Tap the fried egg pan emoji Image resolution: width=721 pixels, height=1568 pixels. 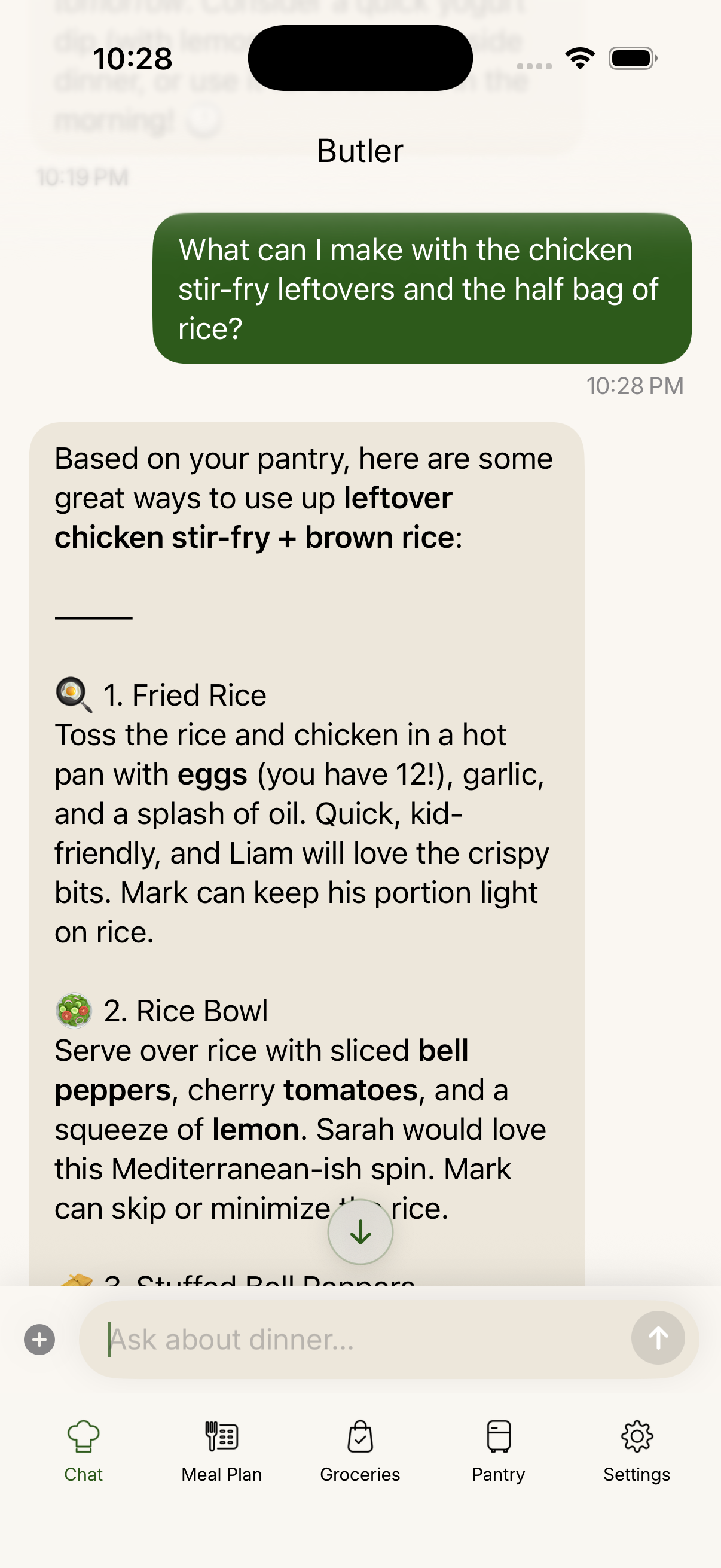[x=74, y=694]
